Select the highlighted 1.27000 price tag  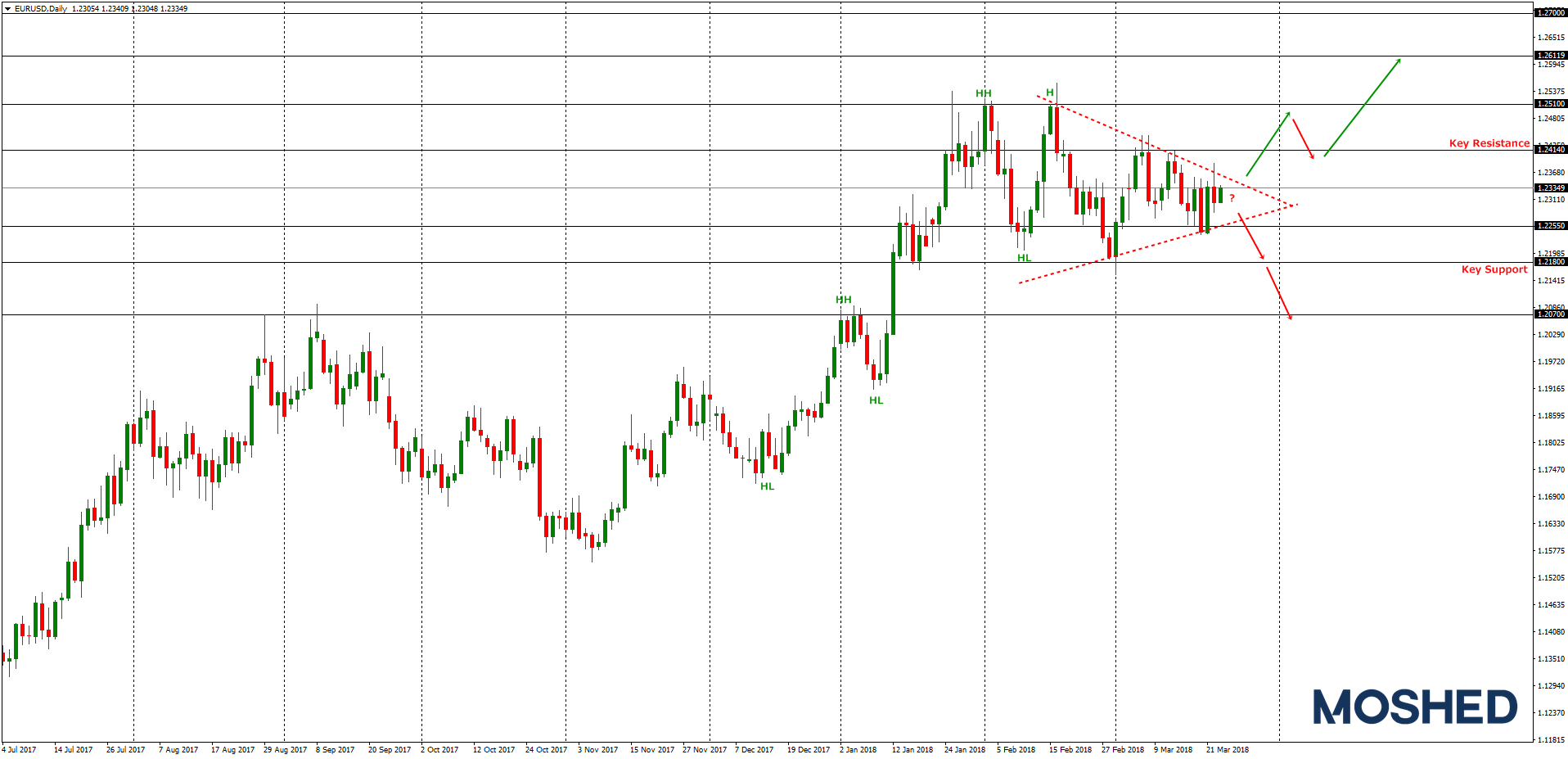tap(1552, 13)
